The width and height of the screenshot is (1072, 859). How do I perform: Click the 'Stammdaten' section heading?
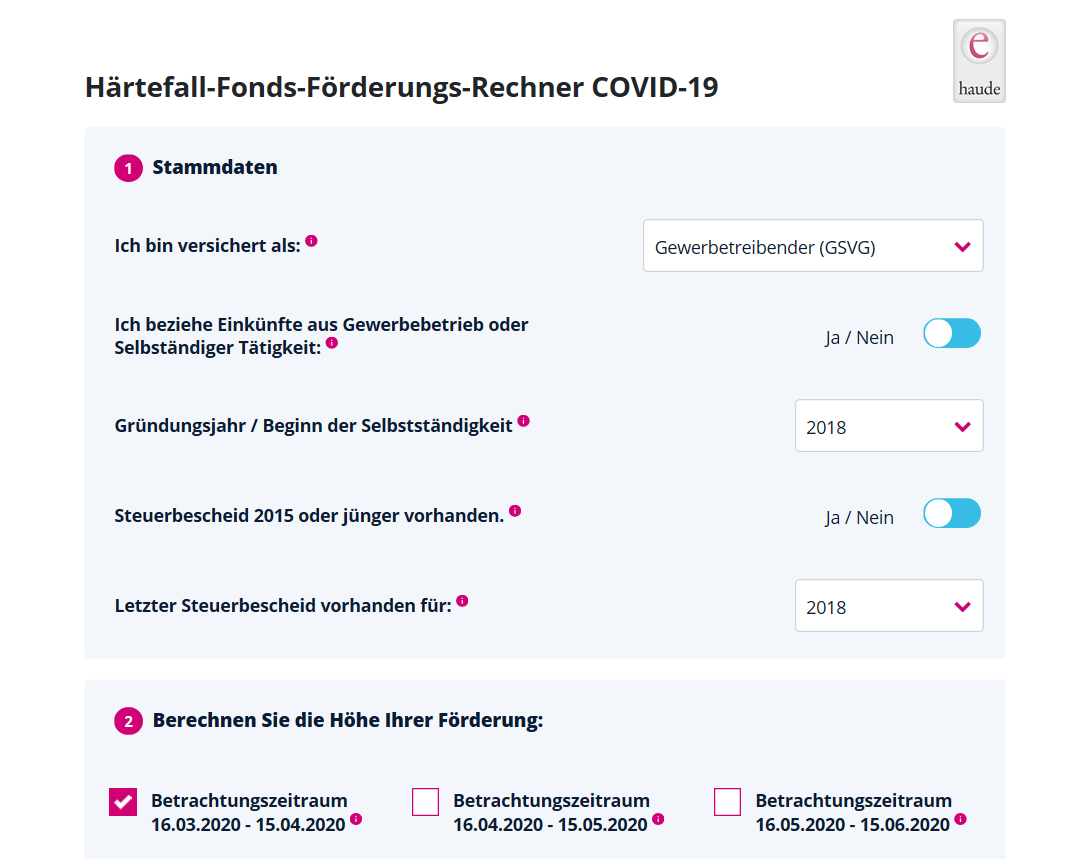click(x=215, y=167)
